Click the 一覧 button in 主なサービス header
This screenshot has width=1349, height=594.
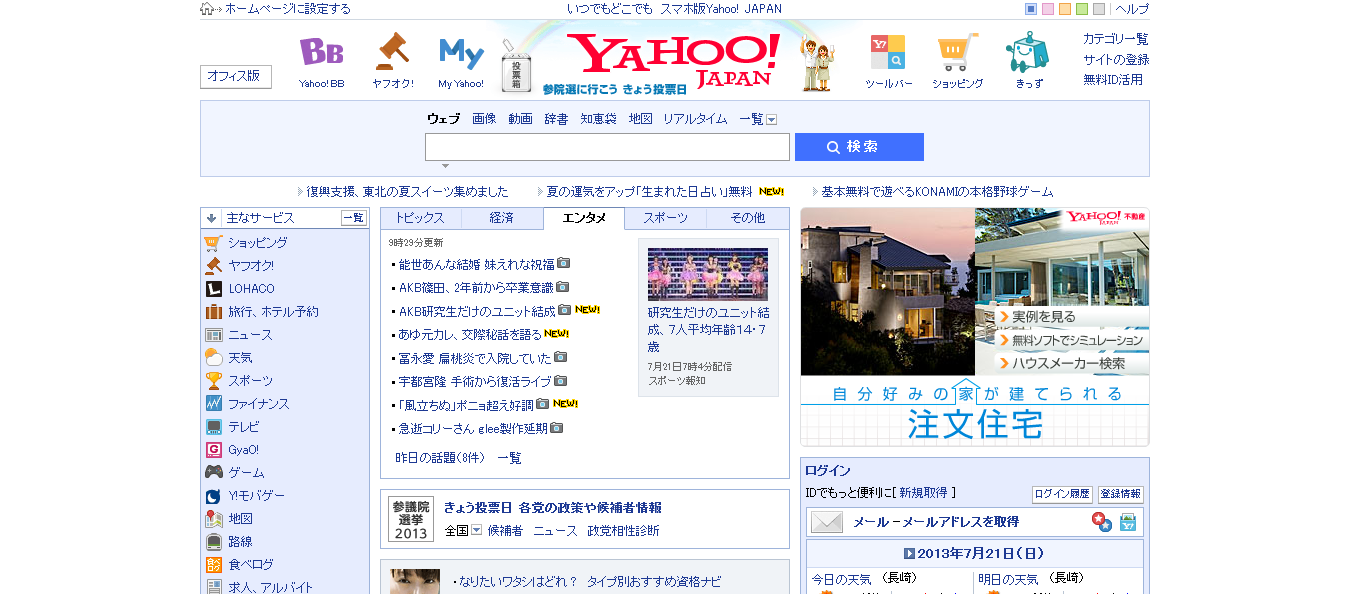[354, 218]
